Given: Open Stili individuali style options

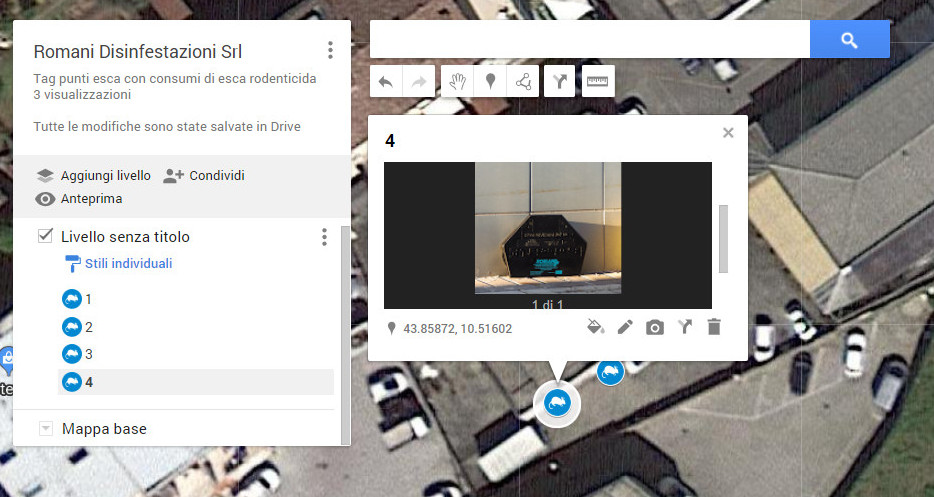Looking at the screenshot, I should [119, 263].
